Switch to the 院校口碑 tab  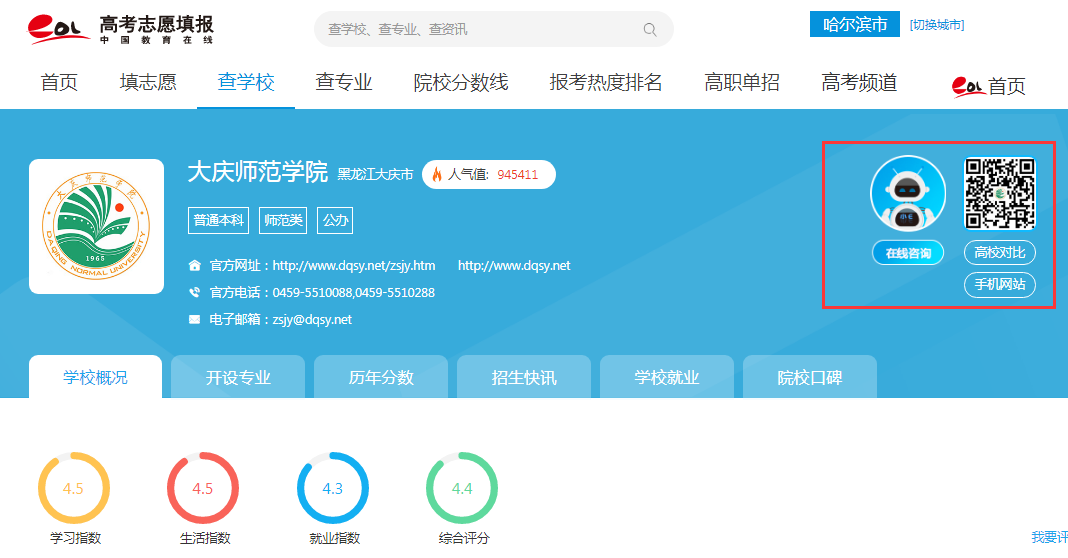[810, 377]
